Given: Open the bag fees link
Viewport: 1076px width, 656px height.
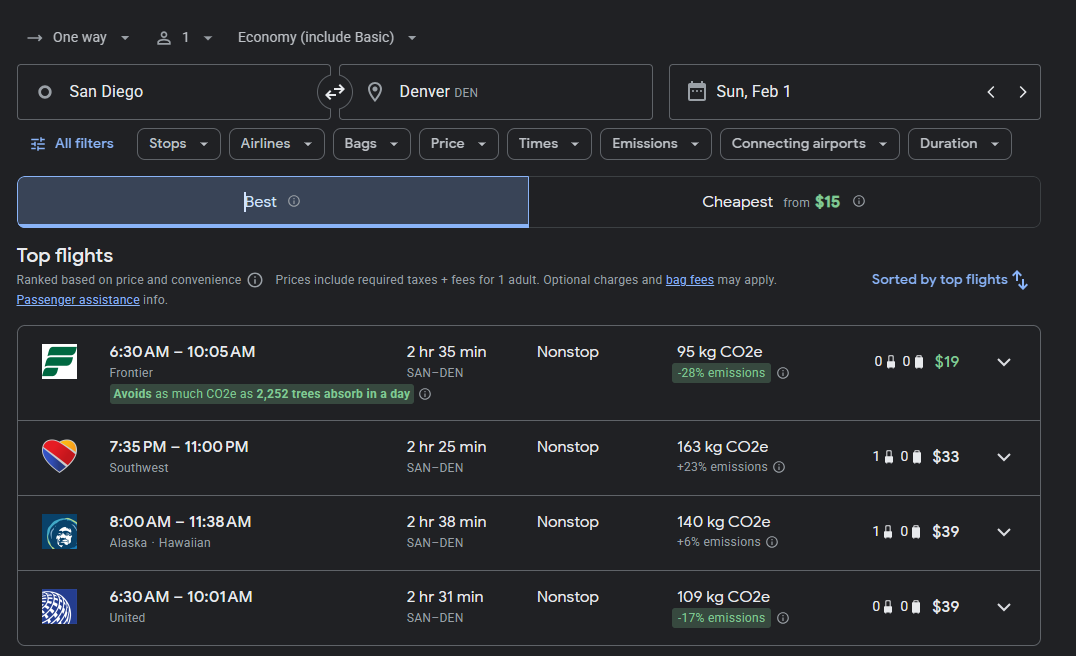Looking at the screenshot, I should pyautogui.click(x=689, y=280).
